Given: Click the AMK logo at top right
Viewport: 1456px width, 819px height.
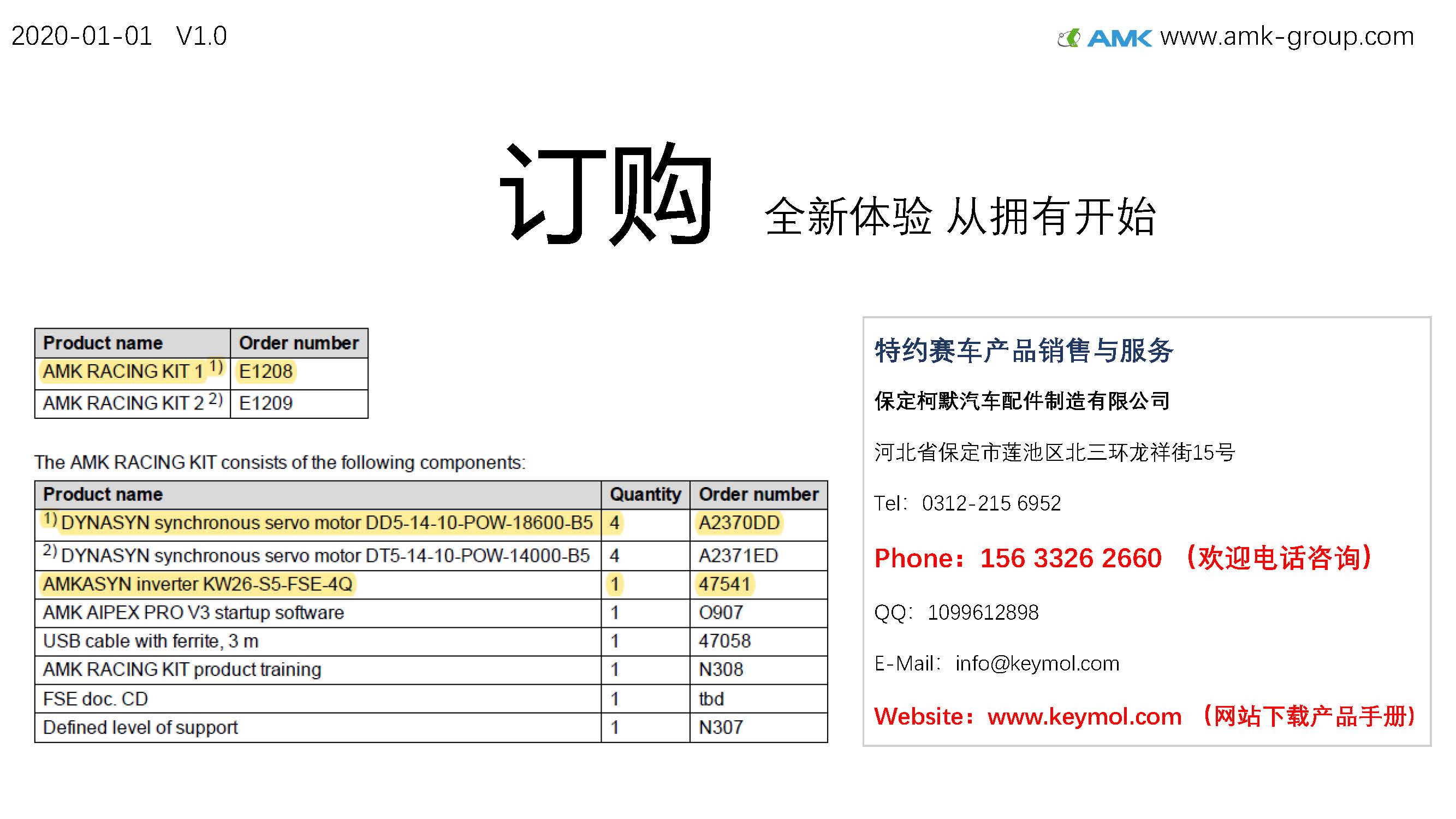Looking at the screenshot, I should pyautogui.click(x=1104, y=38).
